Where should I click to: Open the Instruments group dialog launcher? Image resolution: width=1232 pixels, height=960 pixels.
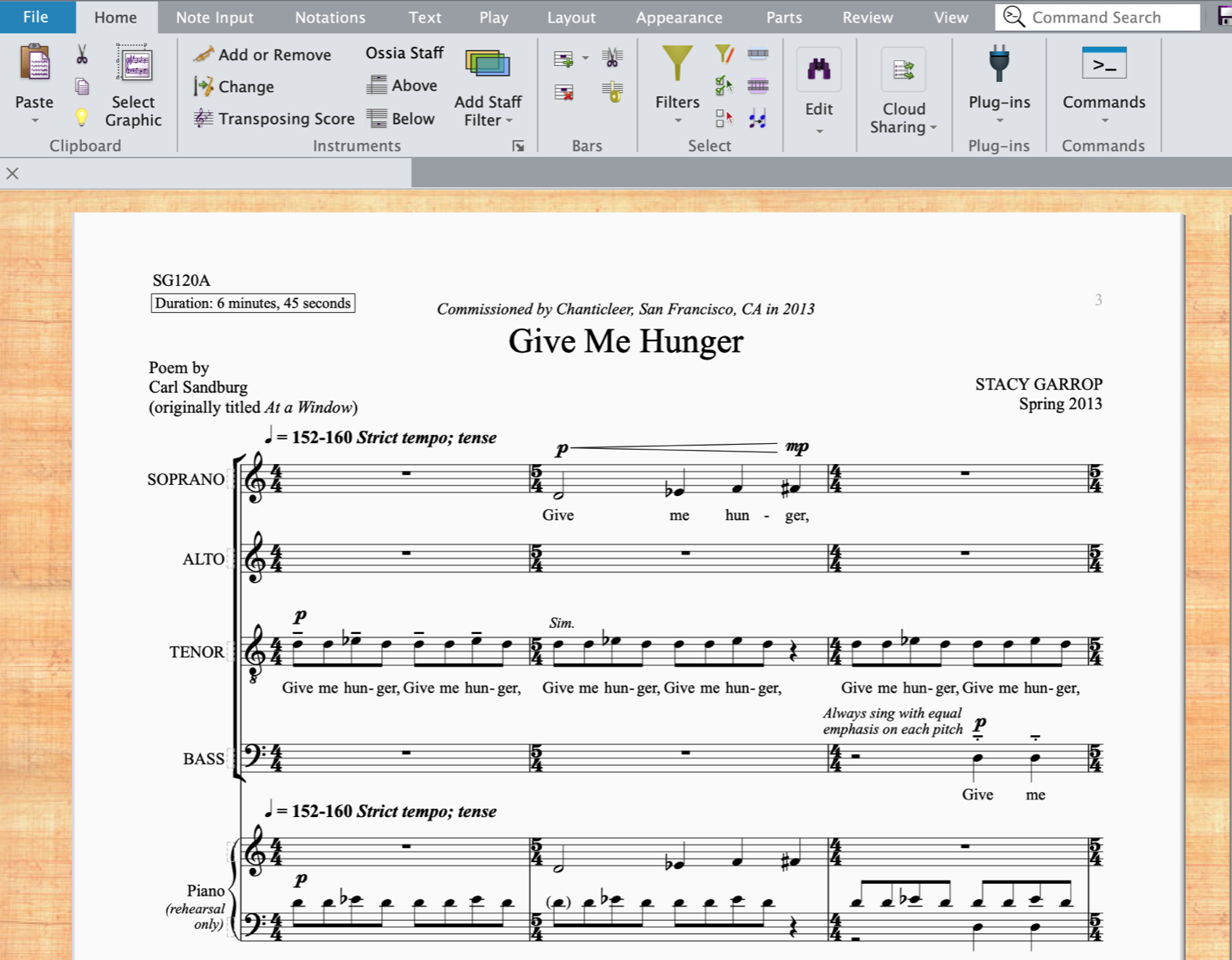tap(518, 146)
